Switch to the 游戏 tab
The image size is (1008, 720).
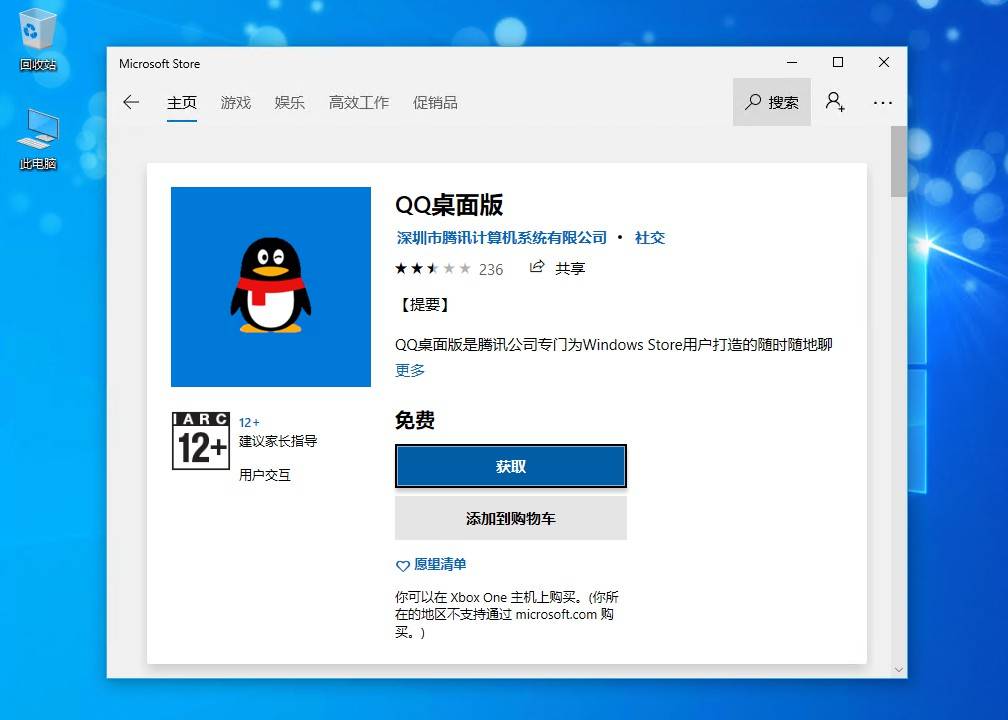pyautogui.click(x=236, y=102)
